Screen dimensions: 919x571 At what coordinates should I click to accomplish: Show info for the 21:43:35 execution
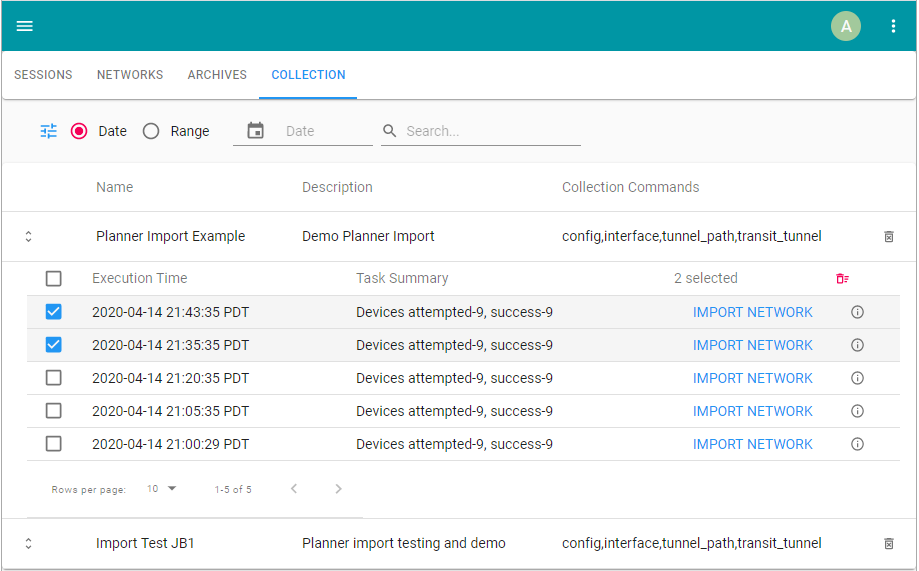click(x=857, y=312)
